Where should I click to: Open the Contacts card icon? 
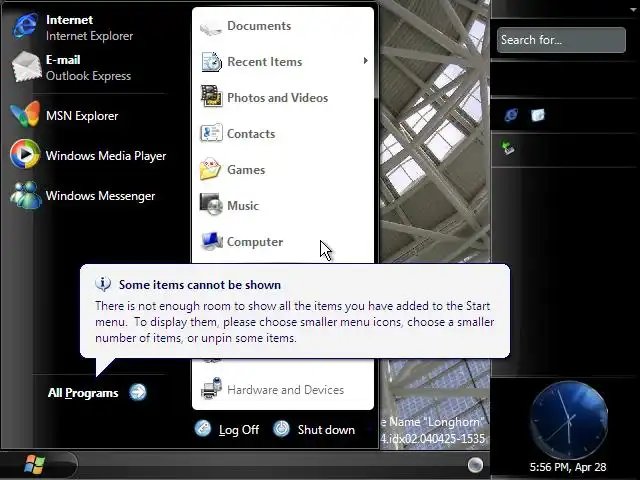click(211, 133)
